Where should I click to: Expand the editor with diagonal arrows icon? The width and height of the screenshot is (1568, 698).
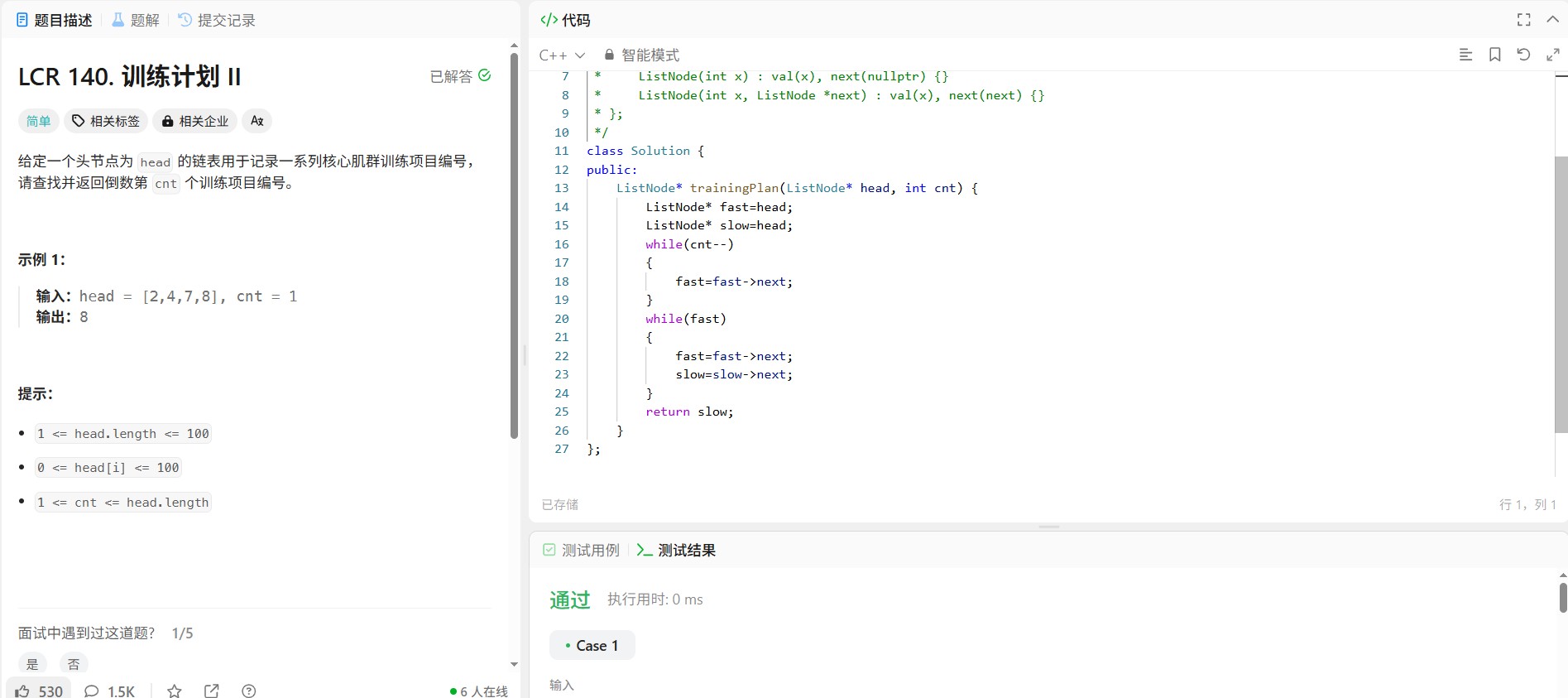(1553, 55)
